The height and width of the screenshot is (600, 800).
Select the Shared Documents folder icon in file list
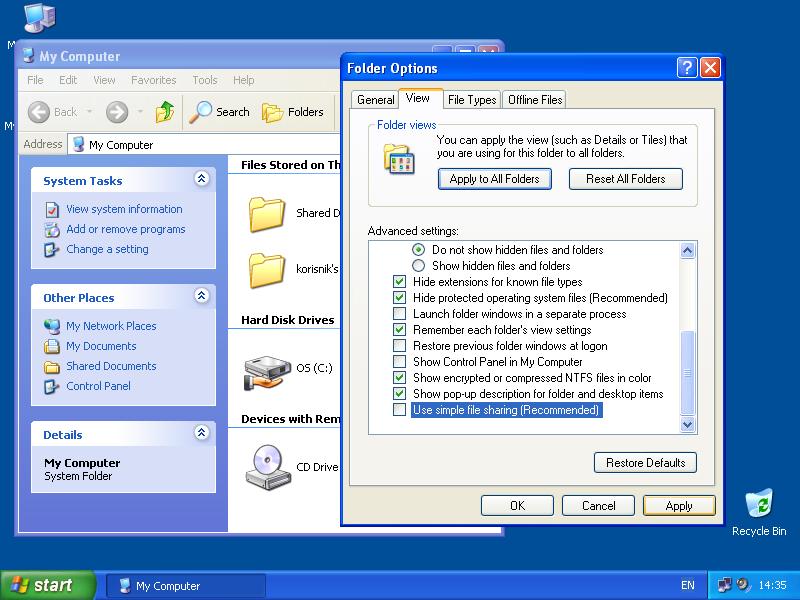point(266,214)
